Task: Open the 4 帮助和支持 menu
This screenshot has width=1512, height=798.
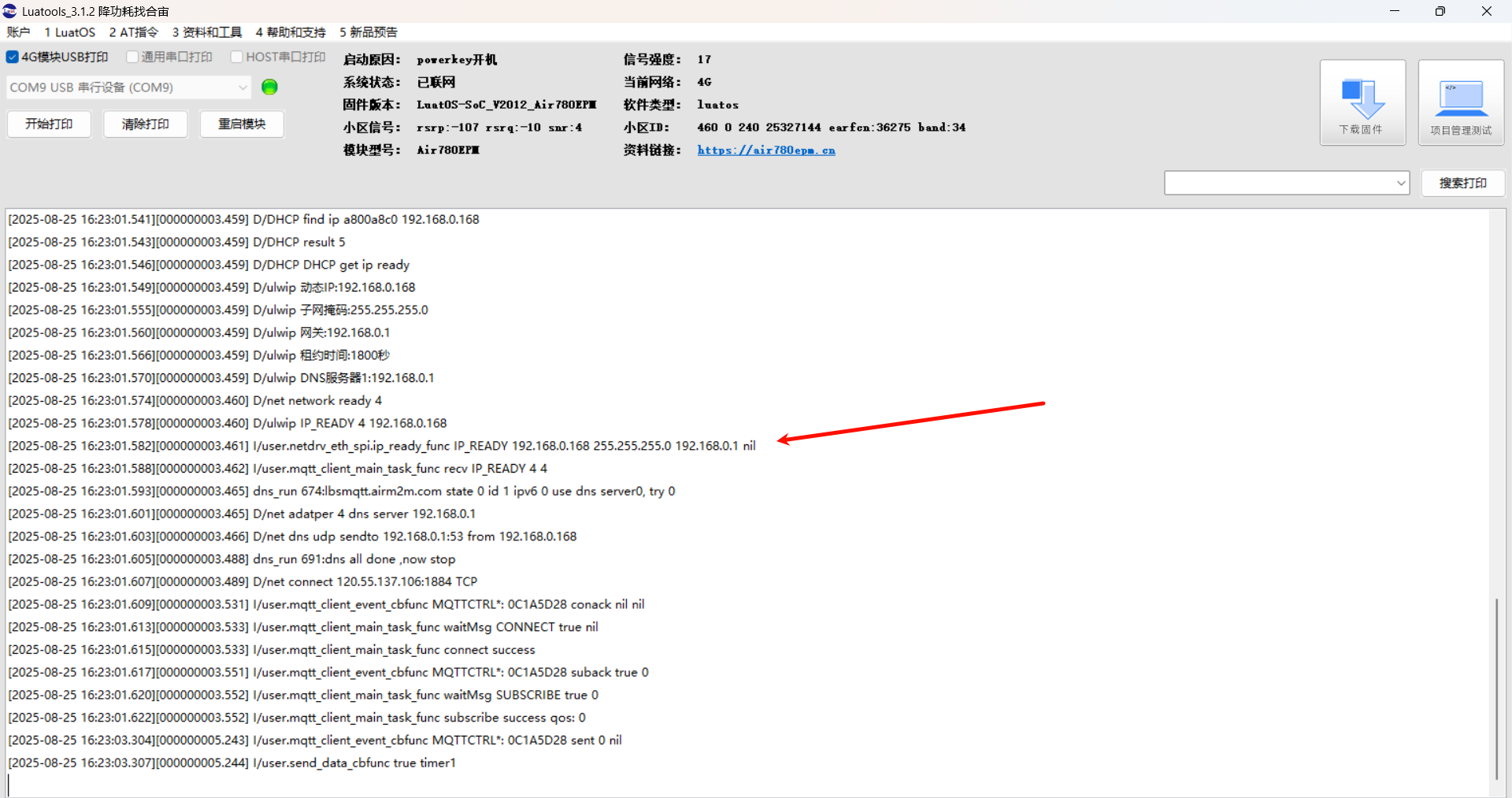Action: (291, 32)
